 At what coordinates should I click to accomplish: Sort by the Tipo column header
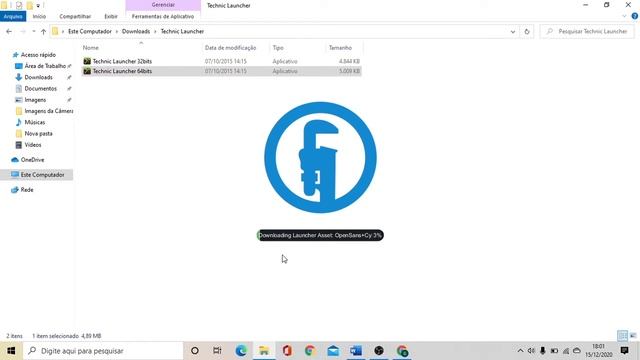[x=278, y=48]
